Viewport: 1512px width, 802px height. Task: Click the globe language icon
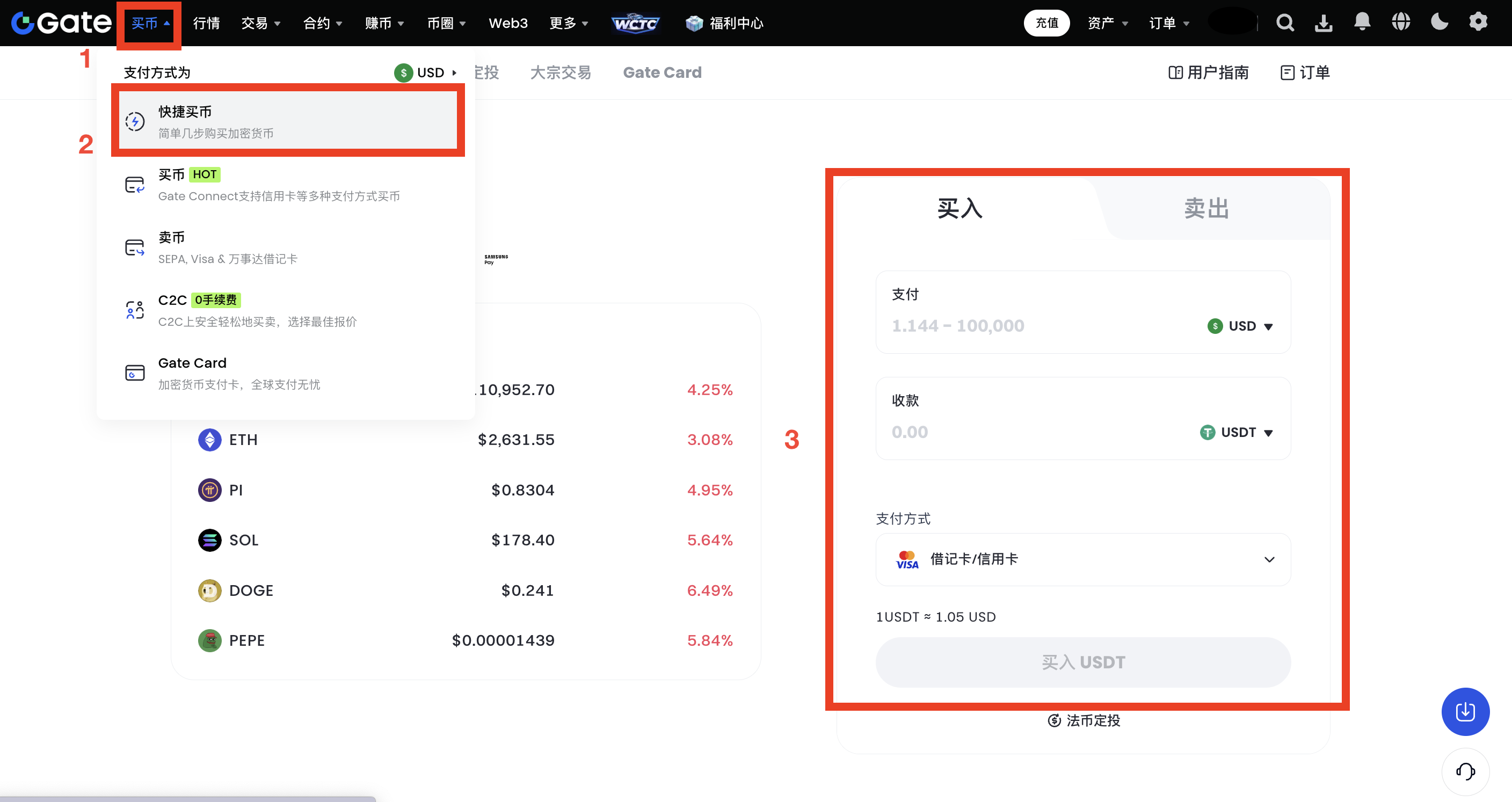[x=1400, y=23]
